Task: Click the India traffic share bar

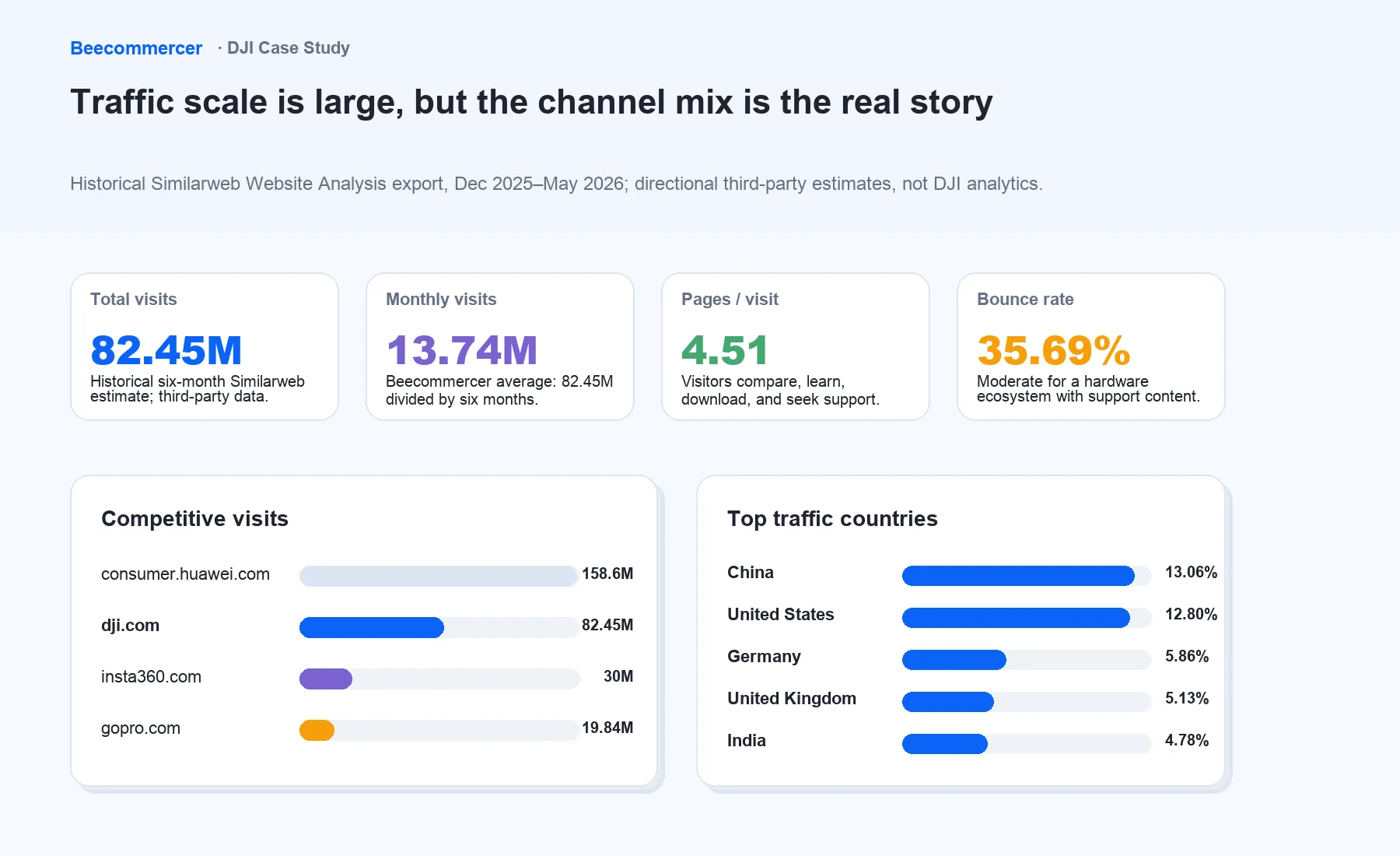Action: coord(945,744)
